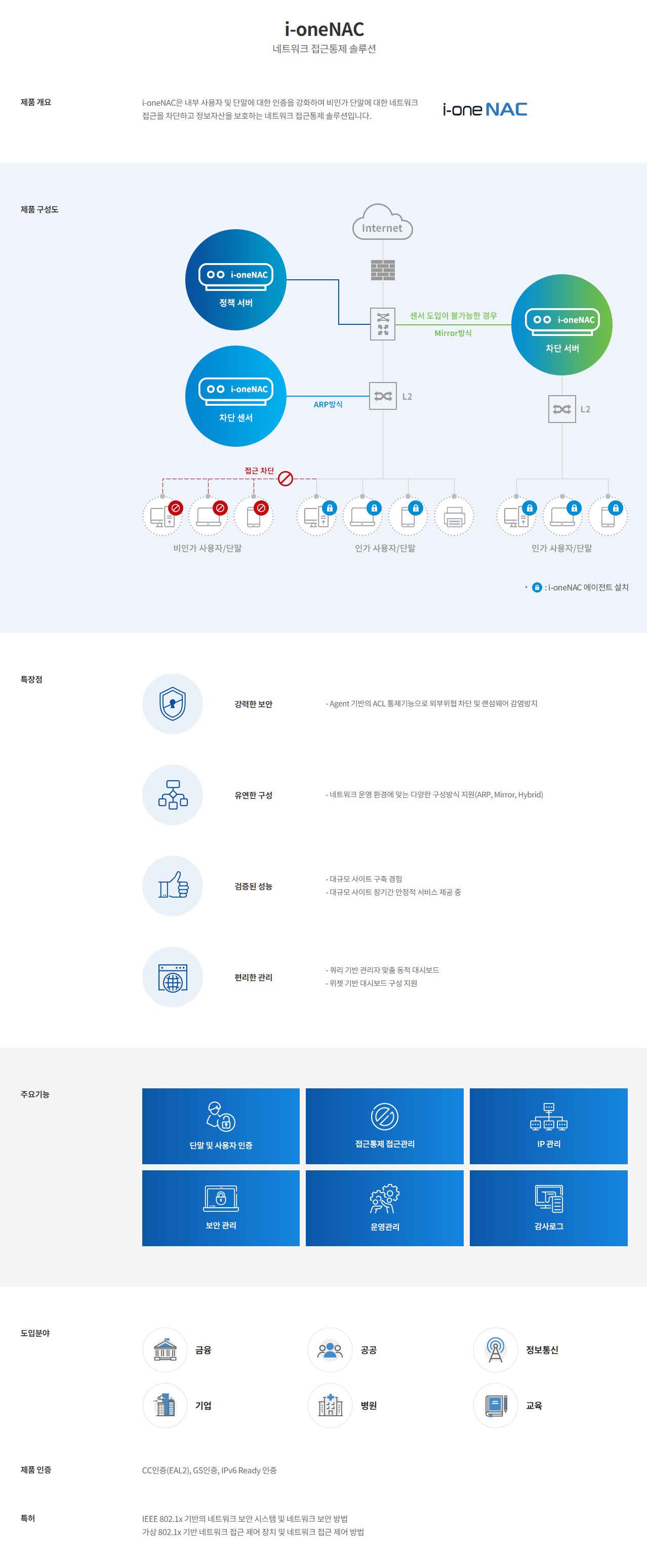Open the 접근통제 접근관리 tile
The height and width of the screenshot is (1568, 647).
pyautogui.click(x=384, y=1126)
